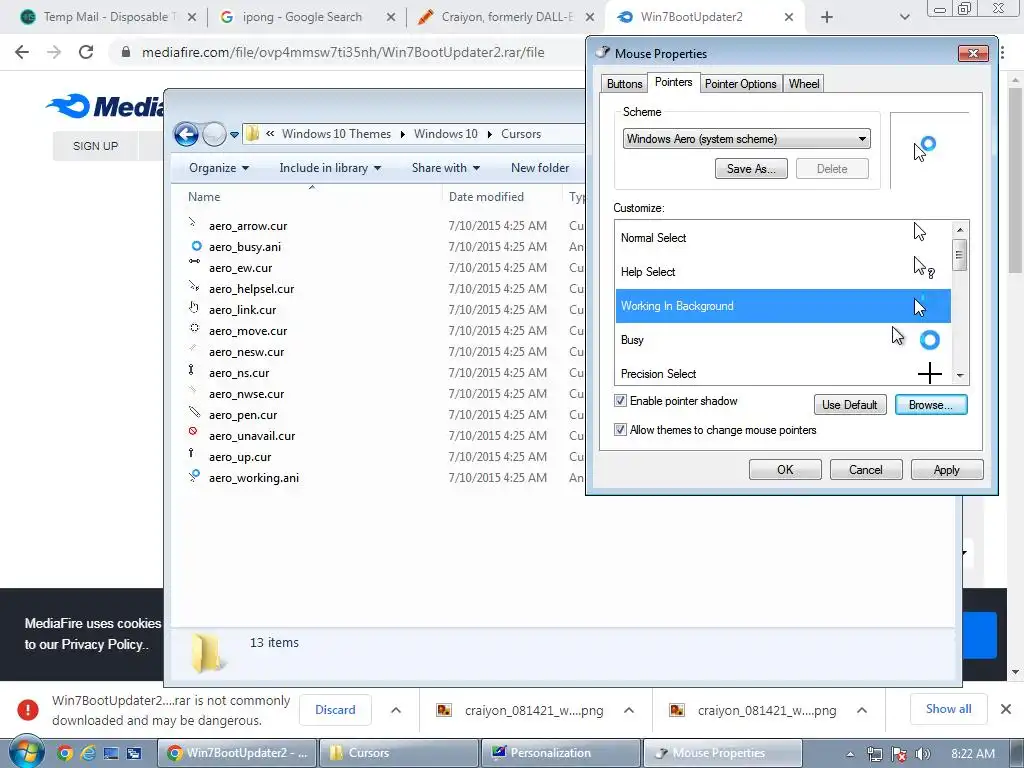The height and width of the screenshot is (768, 1024).
Task: Select Help Select pointer entry
Action: [782, 272]
